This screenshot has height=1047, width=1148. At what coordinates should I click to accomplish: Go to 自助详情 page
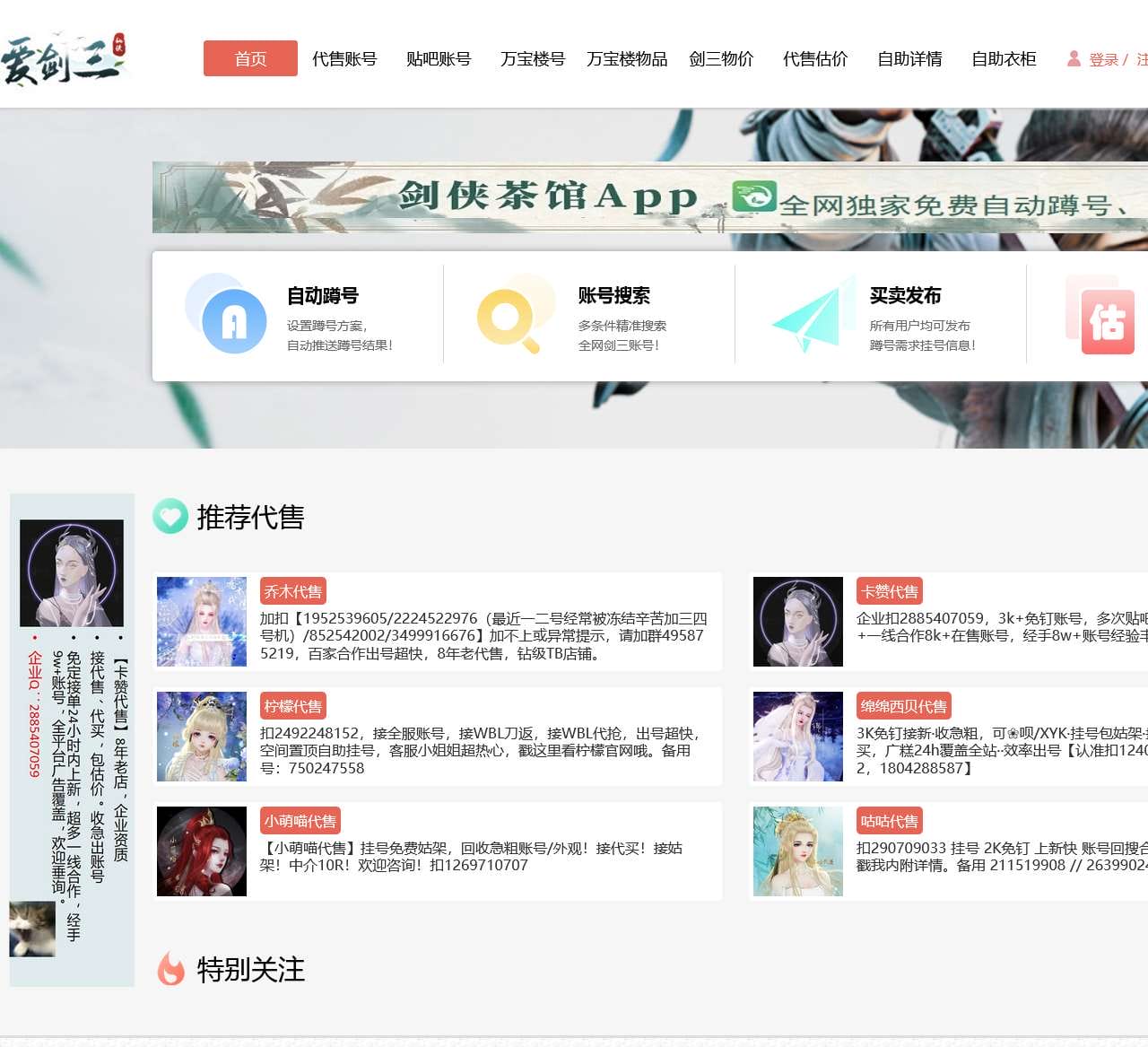(x=909, y=59)
